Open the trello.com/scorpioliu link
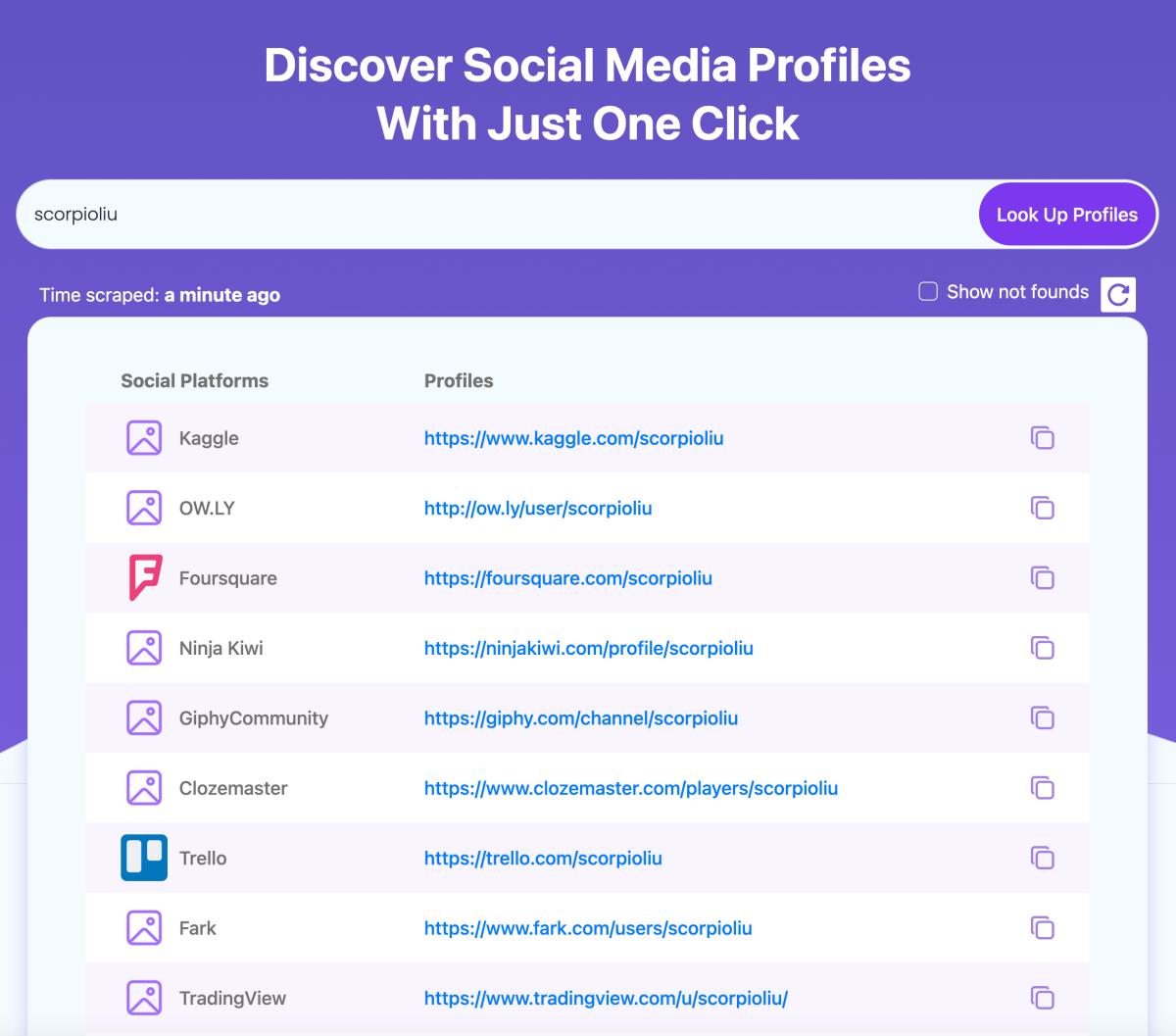The height and width of the screenshot is (1036, 1176). tap(543, 859)
